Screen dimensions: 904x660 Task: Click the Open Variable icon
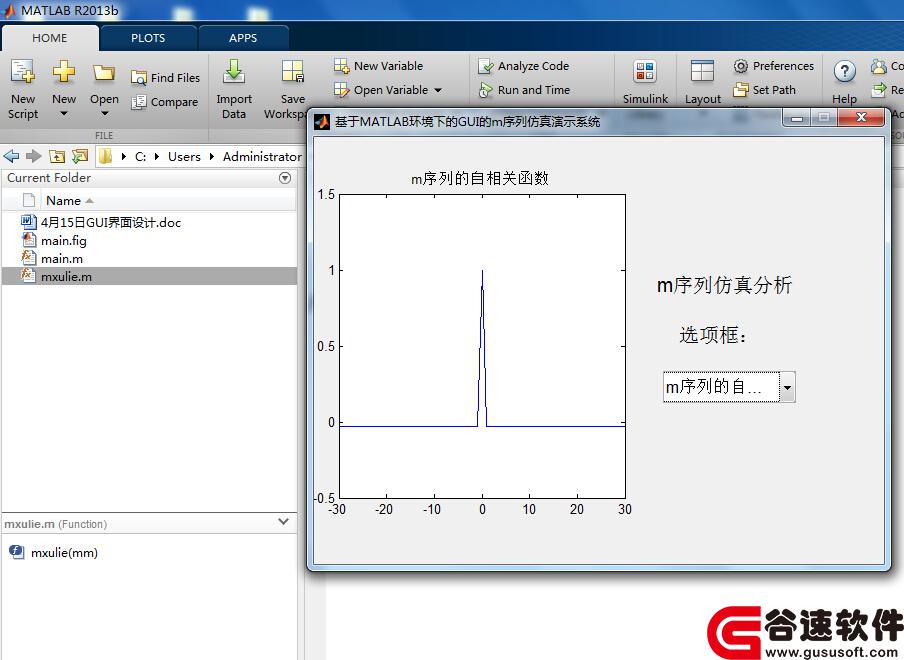(x=341, y=90)
